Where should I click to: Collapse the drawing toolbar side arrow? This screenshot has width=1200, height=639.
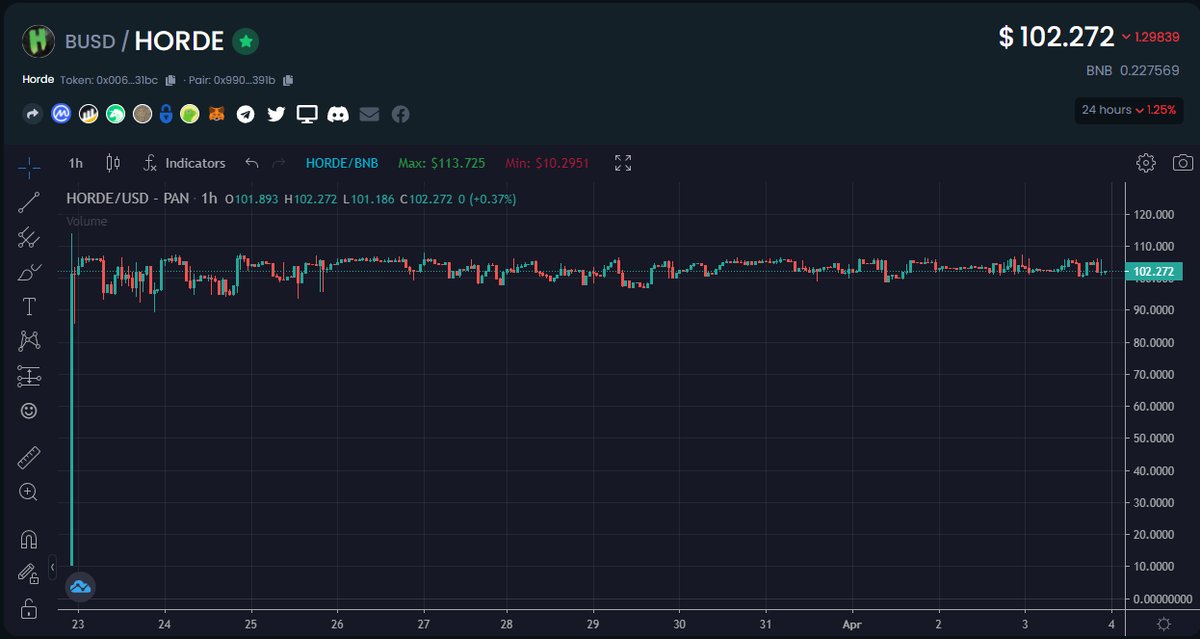click(53, 566)
